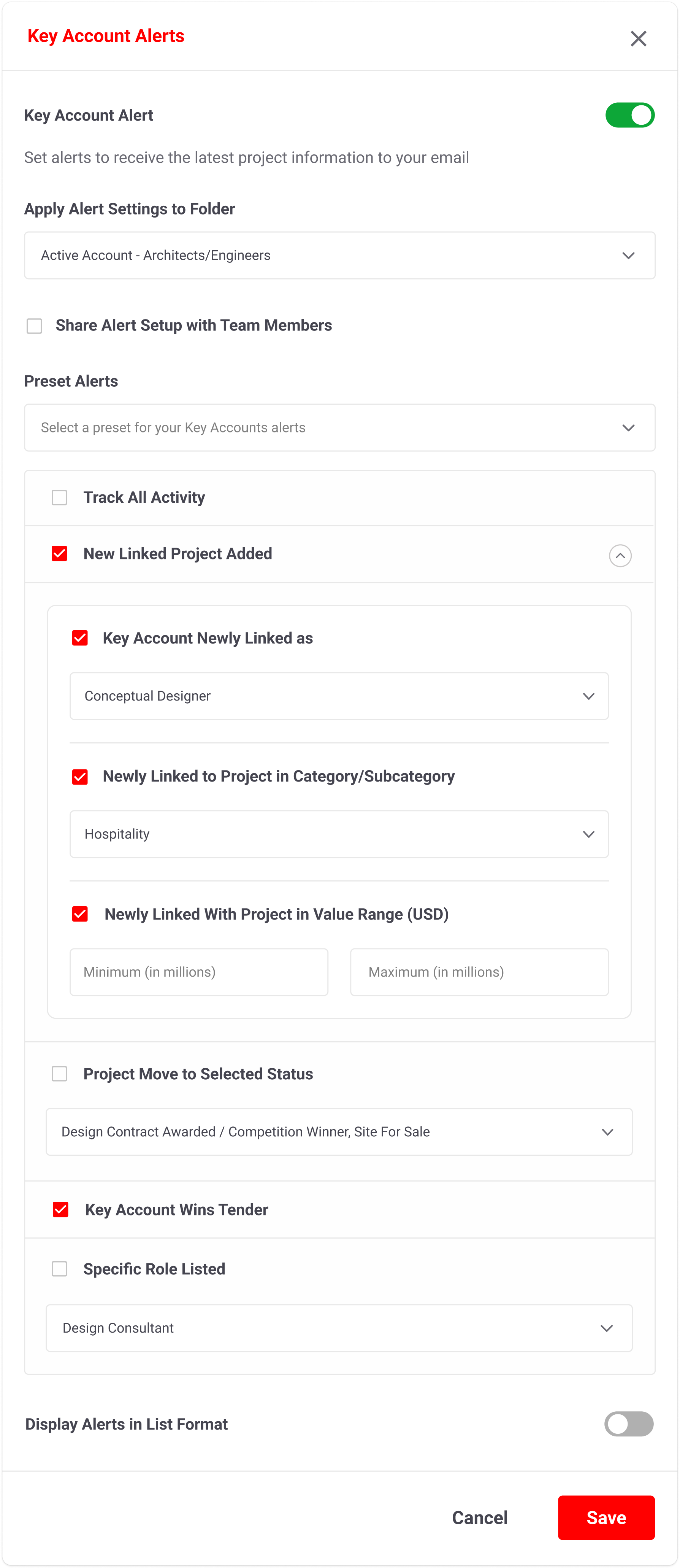Close the Key Account Alerts dialog

pos(638,38)
